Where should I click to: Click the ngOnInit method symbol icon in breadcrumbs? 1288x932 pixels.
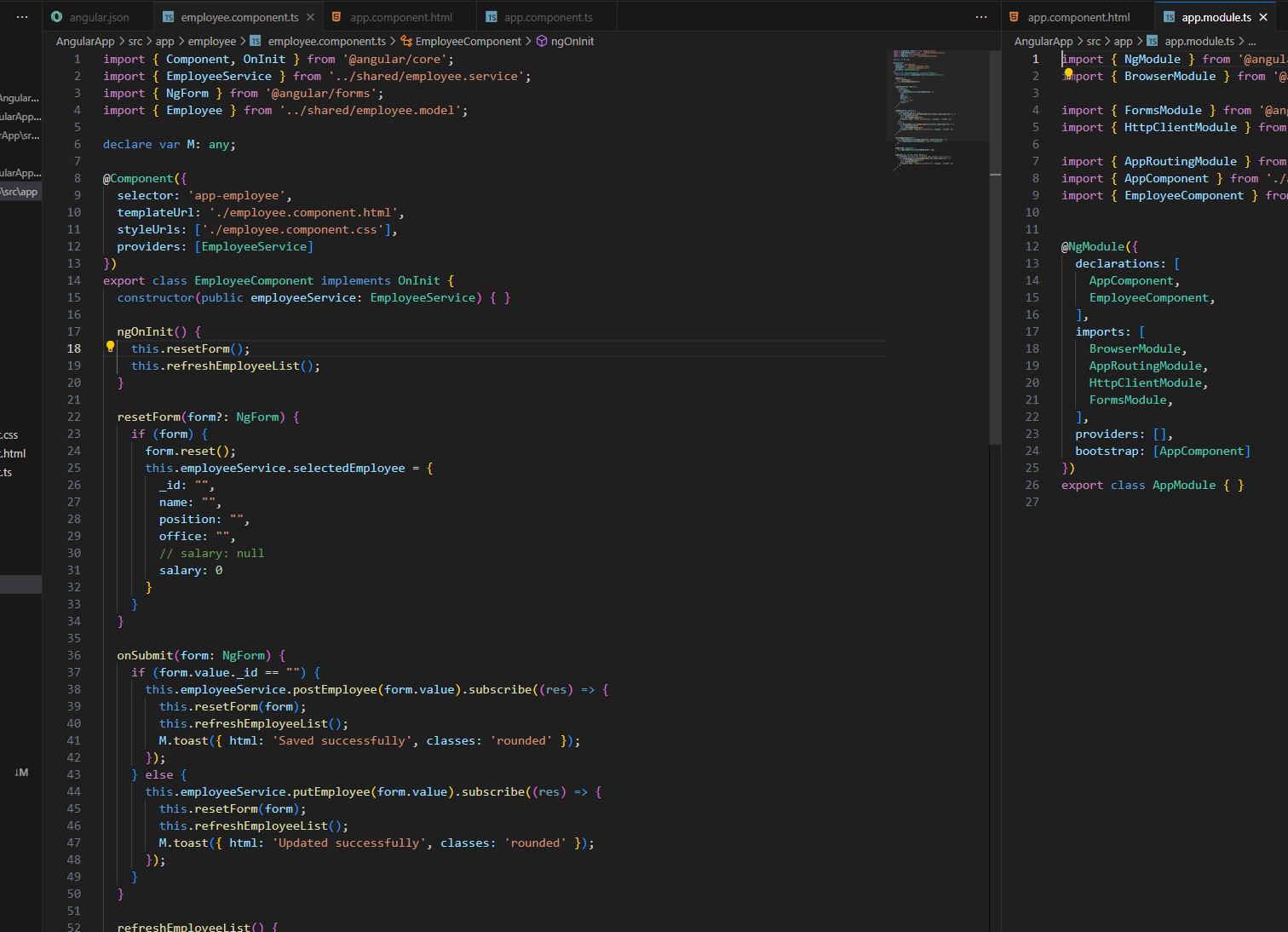point(541,41)
